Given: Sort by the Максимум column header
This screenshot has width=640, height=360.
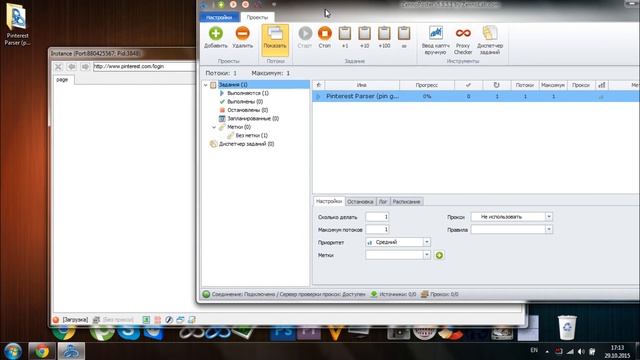Looking at the screenshot, I should pyautogui.click(x=553, y=85).
